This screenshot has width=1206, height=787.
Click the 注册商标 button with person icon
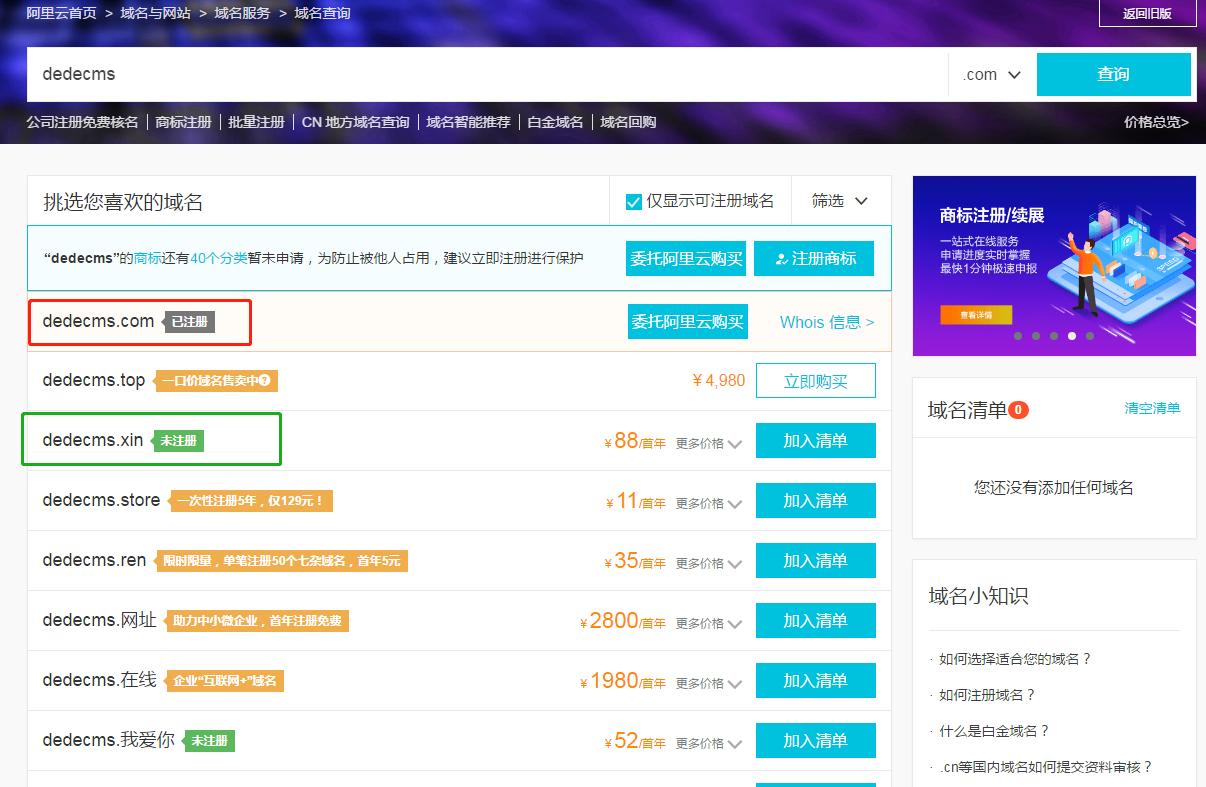pyautogui.click(x=814, y=258)
